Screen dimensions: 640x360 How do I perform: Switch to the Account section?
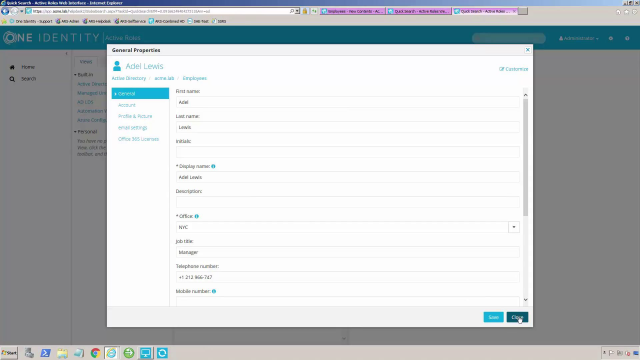[x=127, y=105]
